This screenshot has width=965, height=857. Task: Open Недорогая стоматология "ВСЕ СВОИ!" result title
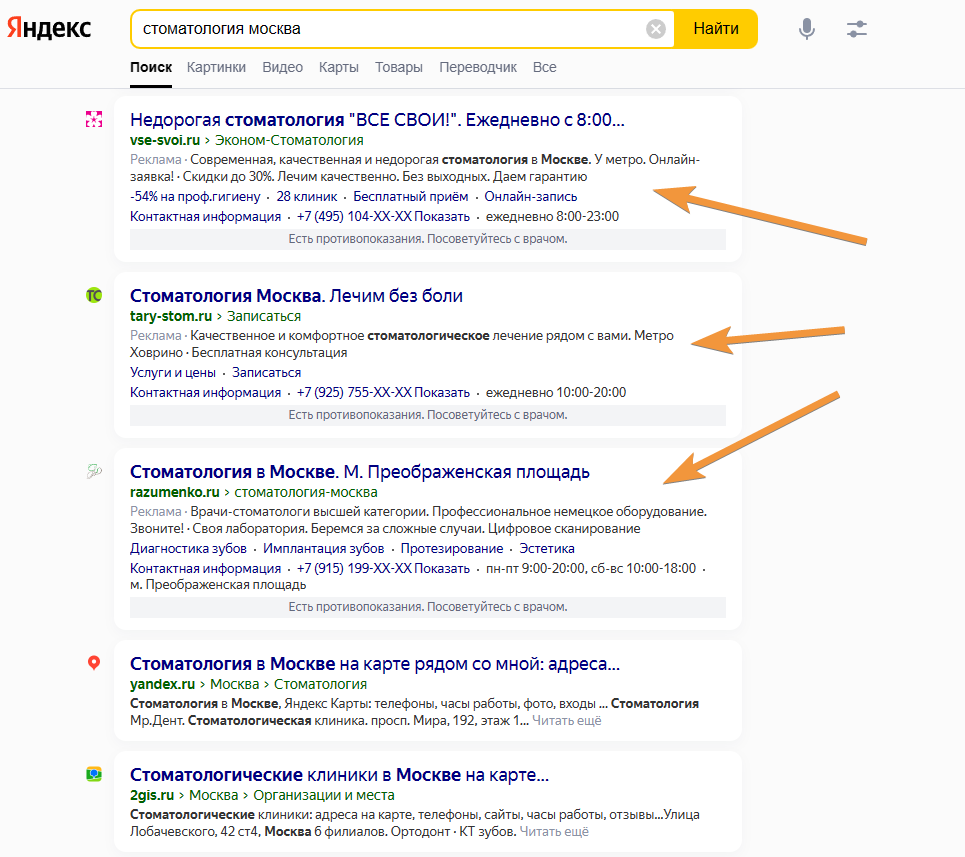pyautogui.click(x=377, y=119)
